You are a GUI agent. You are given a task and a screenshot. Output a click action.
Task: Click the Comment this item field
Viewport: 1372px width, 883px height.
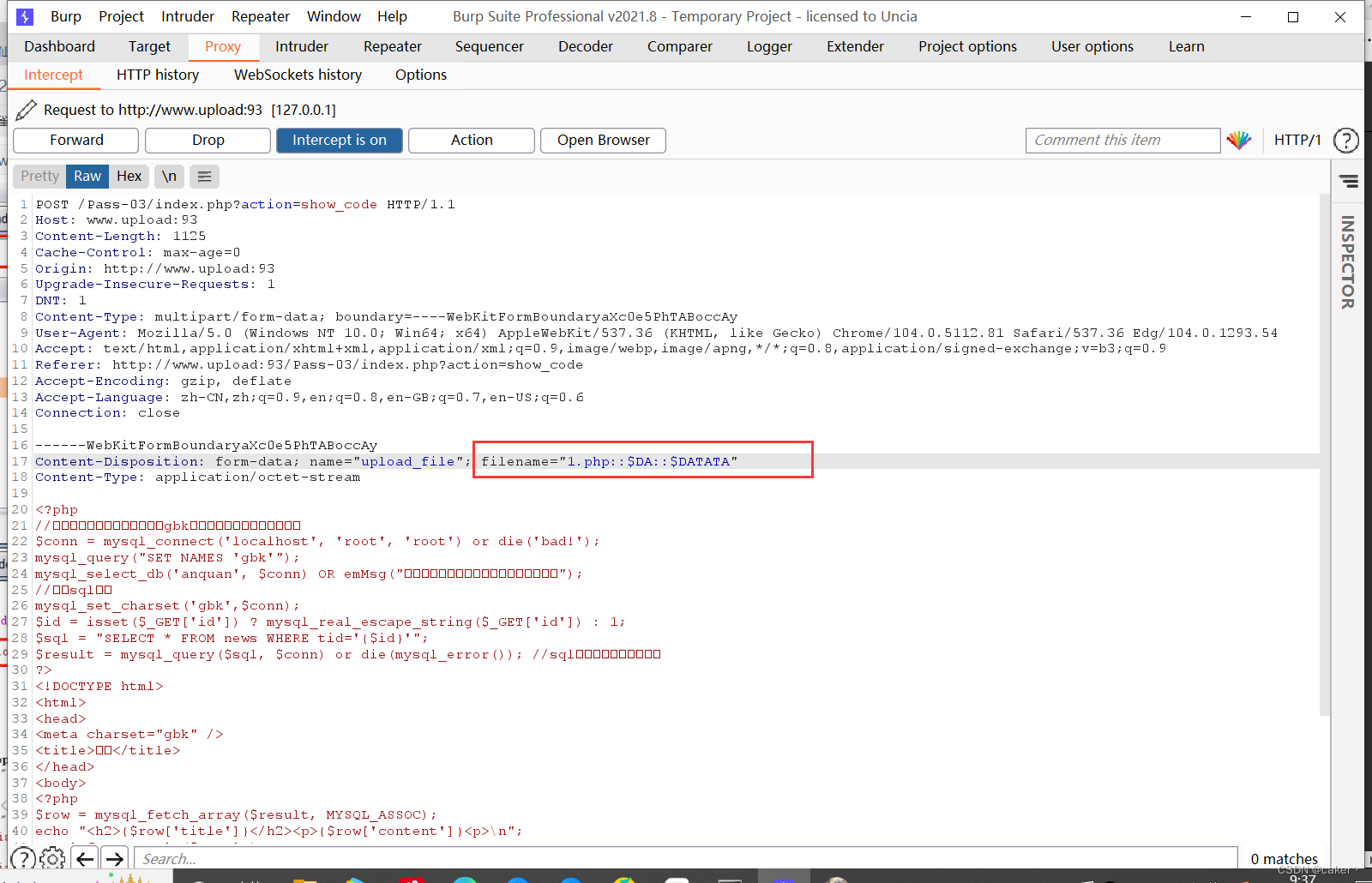pyautogui.click(x=1122, y=140)
